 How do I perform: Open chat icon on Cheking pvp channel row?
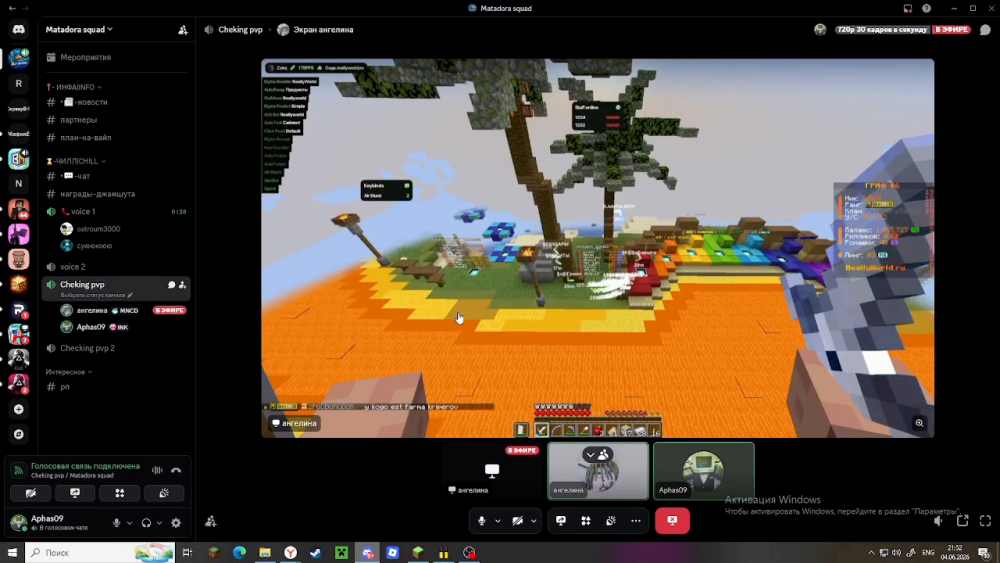pyautogui.click(x=172, y=285)
